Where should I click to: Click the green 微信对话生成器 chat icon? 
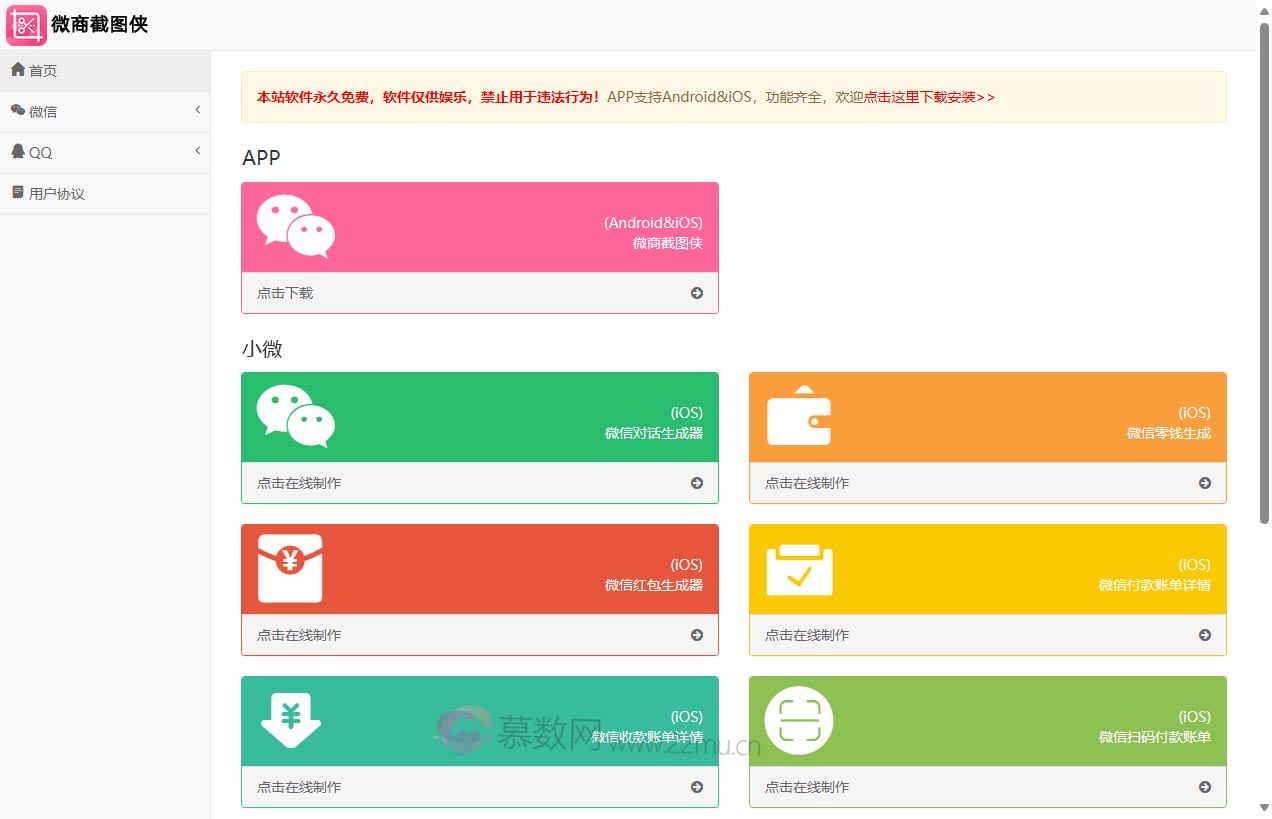295,416
